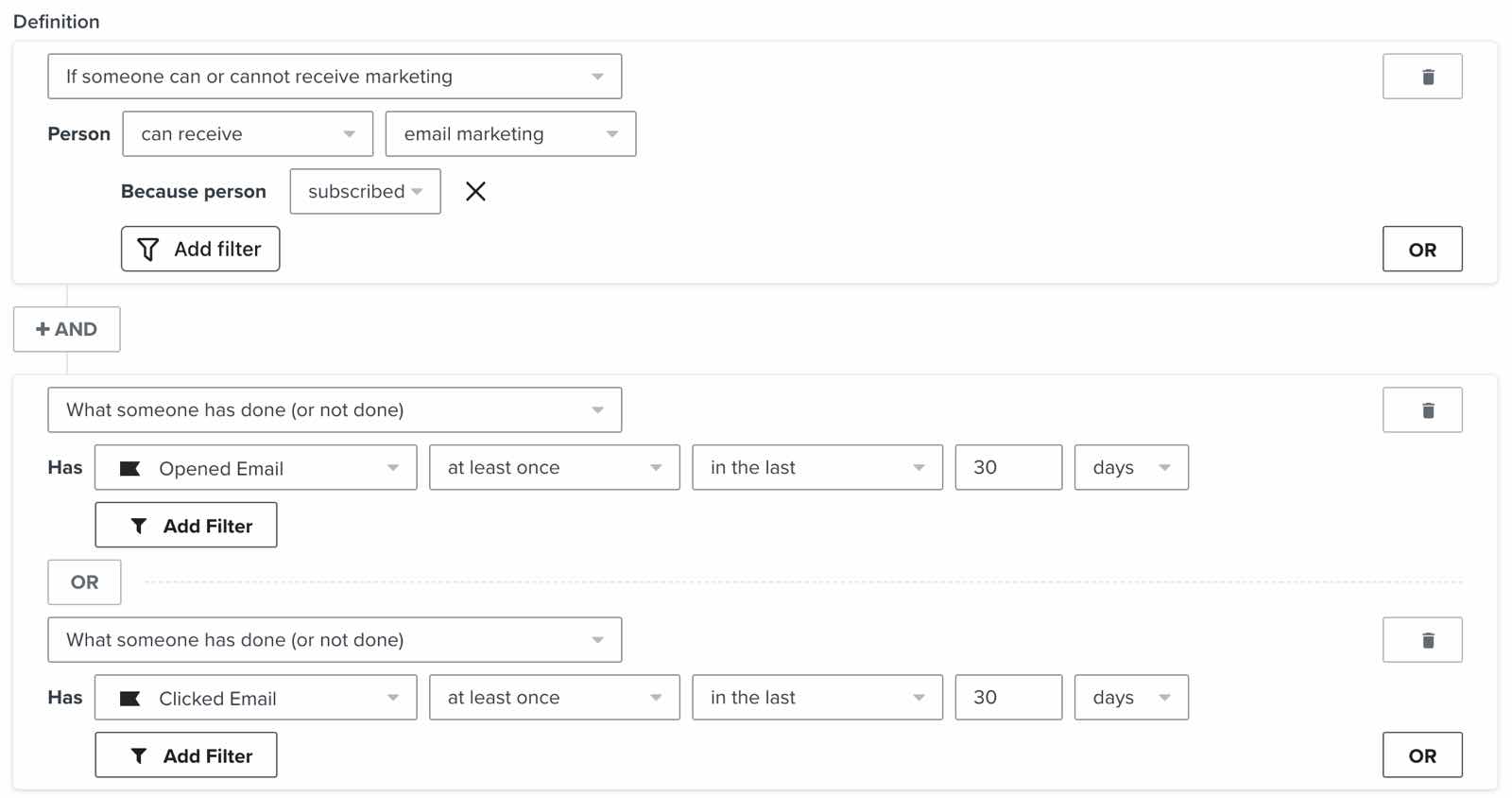Image resolution: width=1512 pixels, height=798 pixels.
Task: Click the funnel icon under Clicked Email
Action: (x=139, y=755)
